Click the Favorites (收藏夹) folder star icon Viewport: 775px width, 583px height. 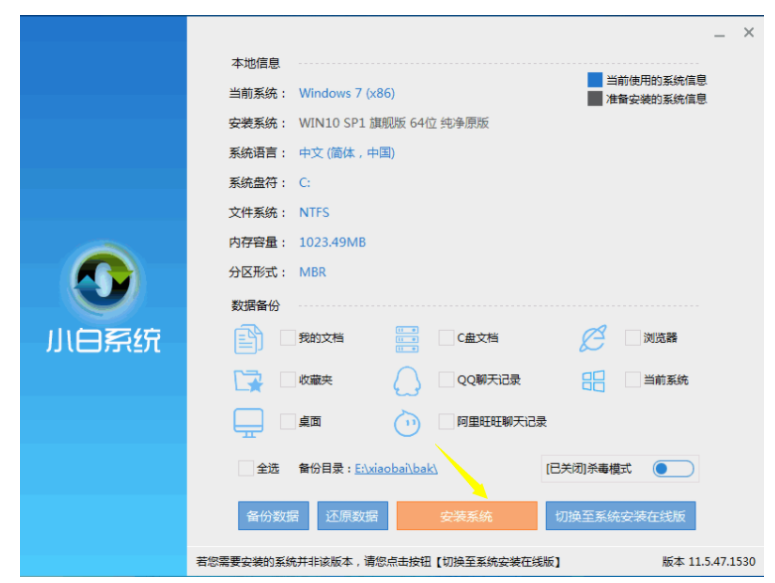coord(248,380)
